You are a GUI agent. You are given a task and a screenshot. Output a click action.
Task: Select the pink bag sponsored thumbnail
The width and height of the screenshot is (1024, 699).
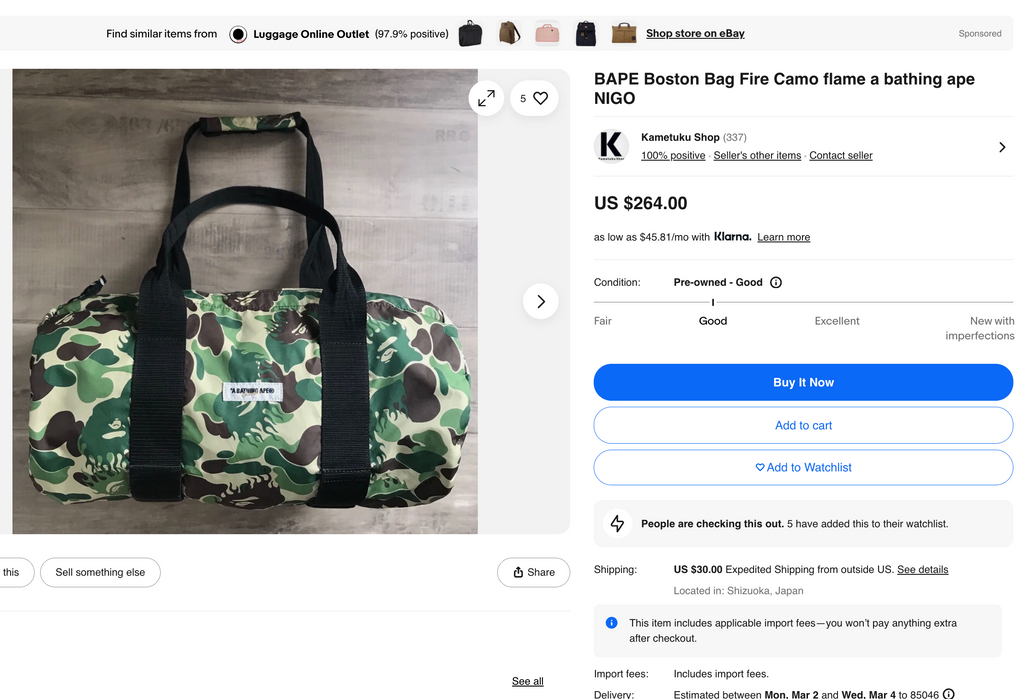point(547,34)
